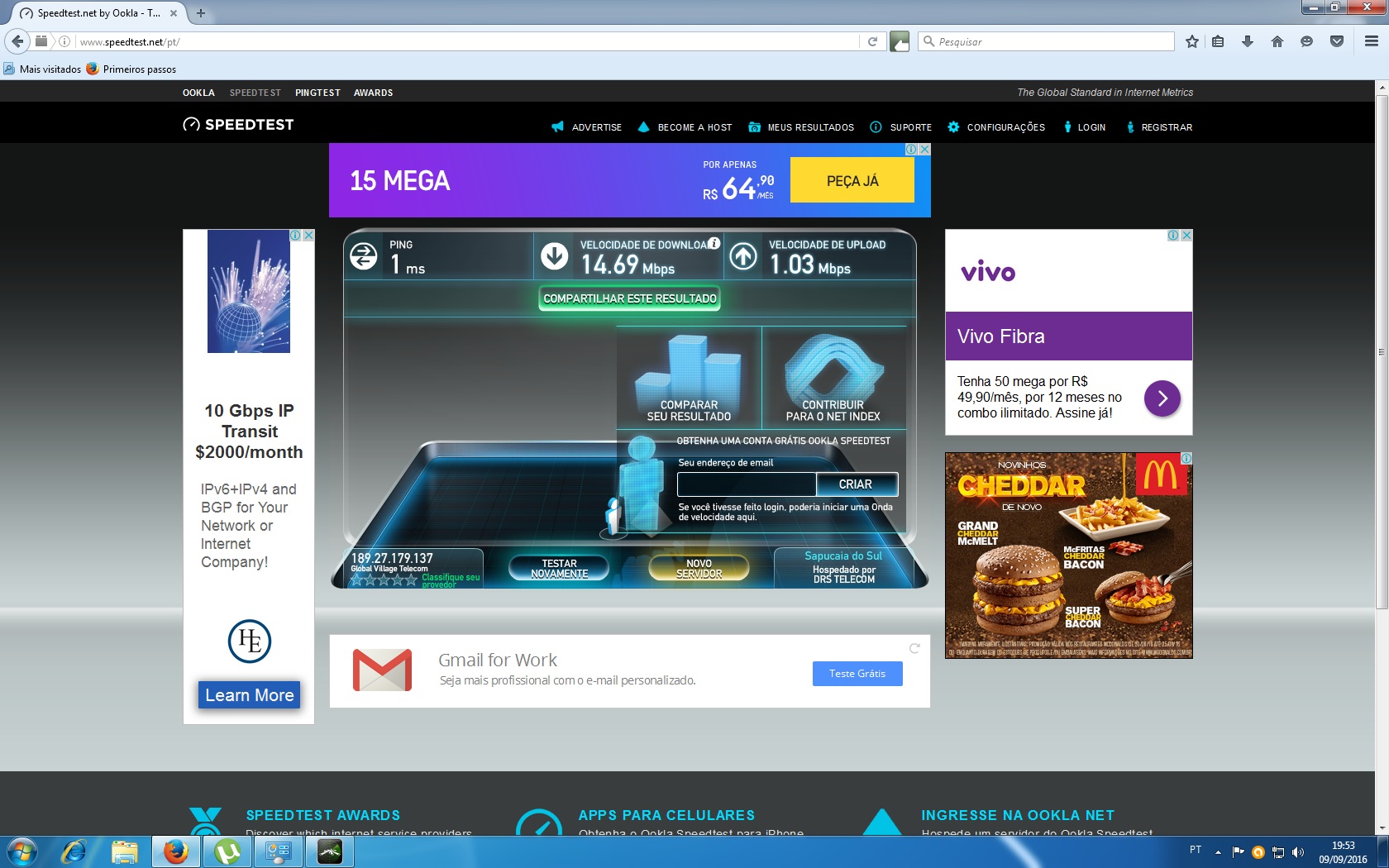Click the green thumbnail icon beside search box
Image resolution: width=1389 pixels, height=868 pixels.
pos(900,41)
